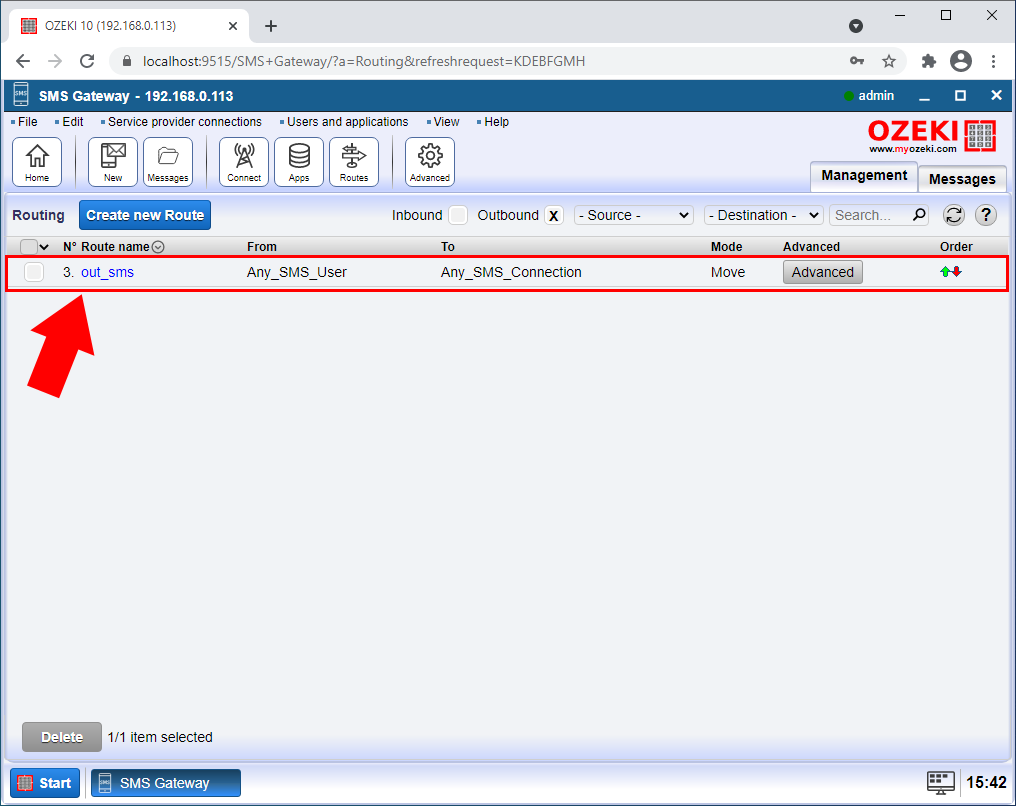Open a new browser tab
Viewport: 1016px width, 806px height.
tap(271, 26)
